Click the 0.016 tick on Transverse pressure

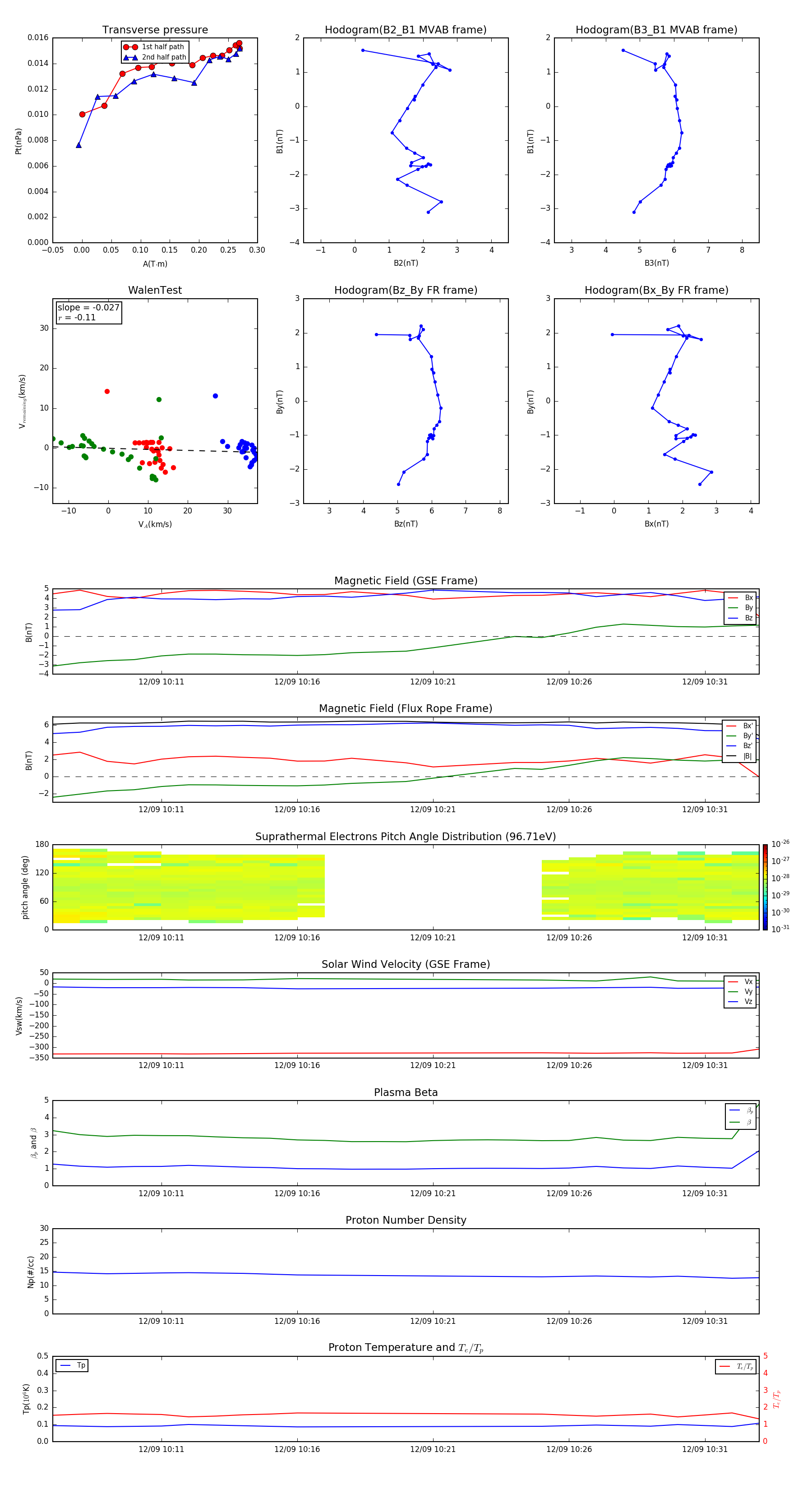(38, 37)
